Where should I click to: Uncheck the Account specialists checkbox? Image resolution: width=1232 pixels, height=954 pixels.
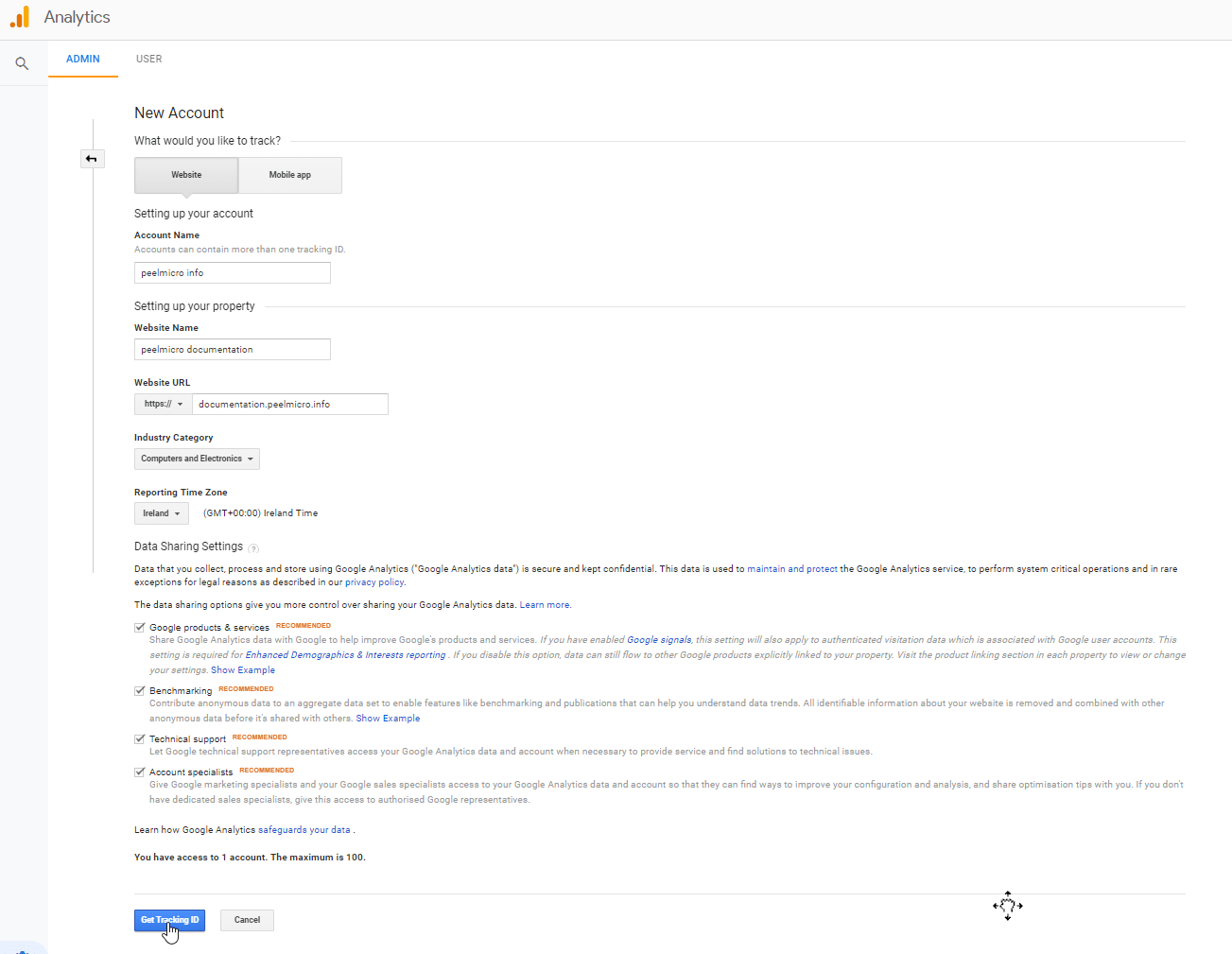point(140,772)
